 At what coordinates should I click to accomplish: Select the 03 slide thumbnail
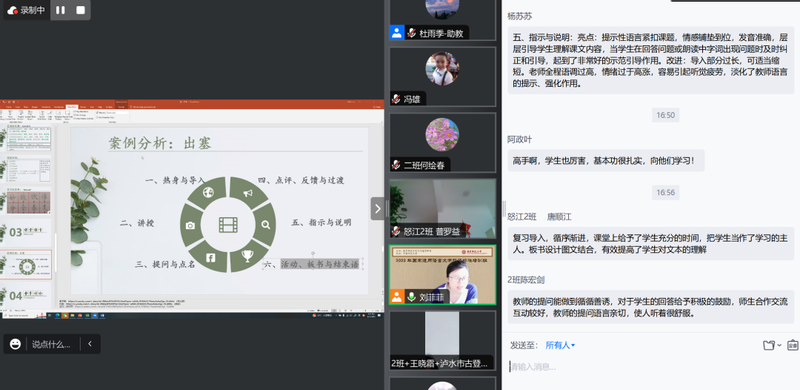pos(29,232)
